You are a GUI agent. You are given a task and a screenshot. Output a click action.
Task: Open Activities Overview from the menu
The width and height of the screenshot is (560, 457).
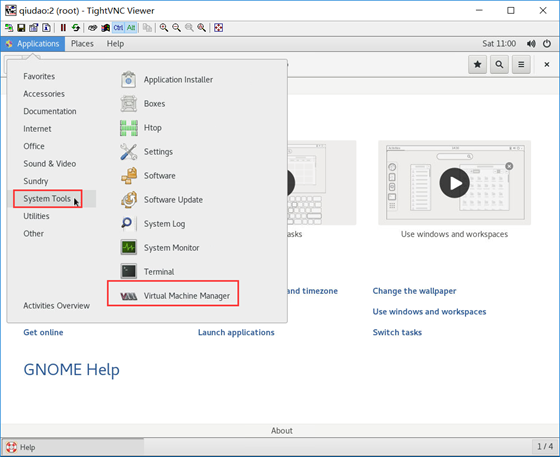coord(56,306)
